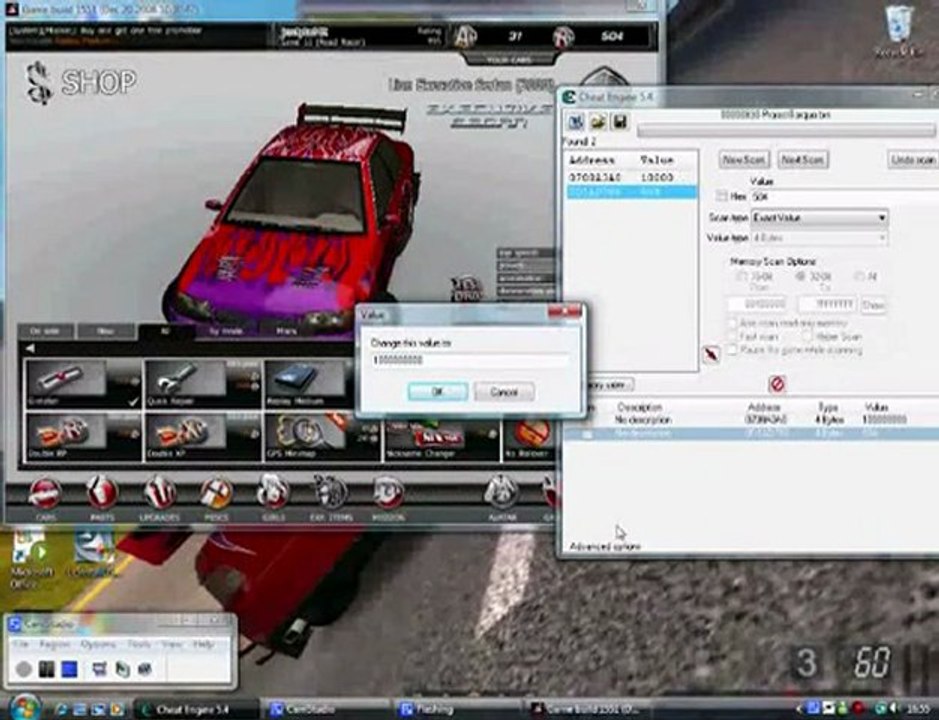939x720 pixels.
Task: Select the All memory scan radio button
Action: point(859,276)
